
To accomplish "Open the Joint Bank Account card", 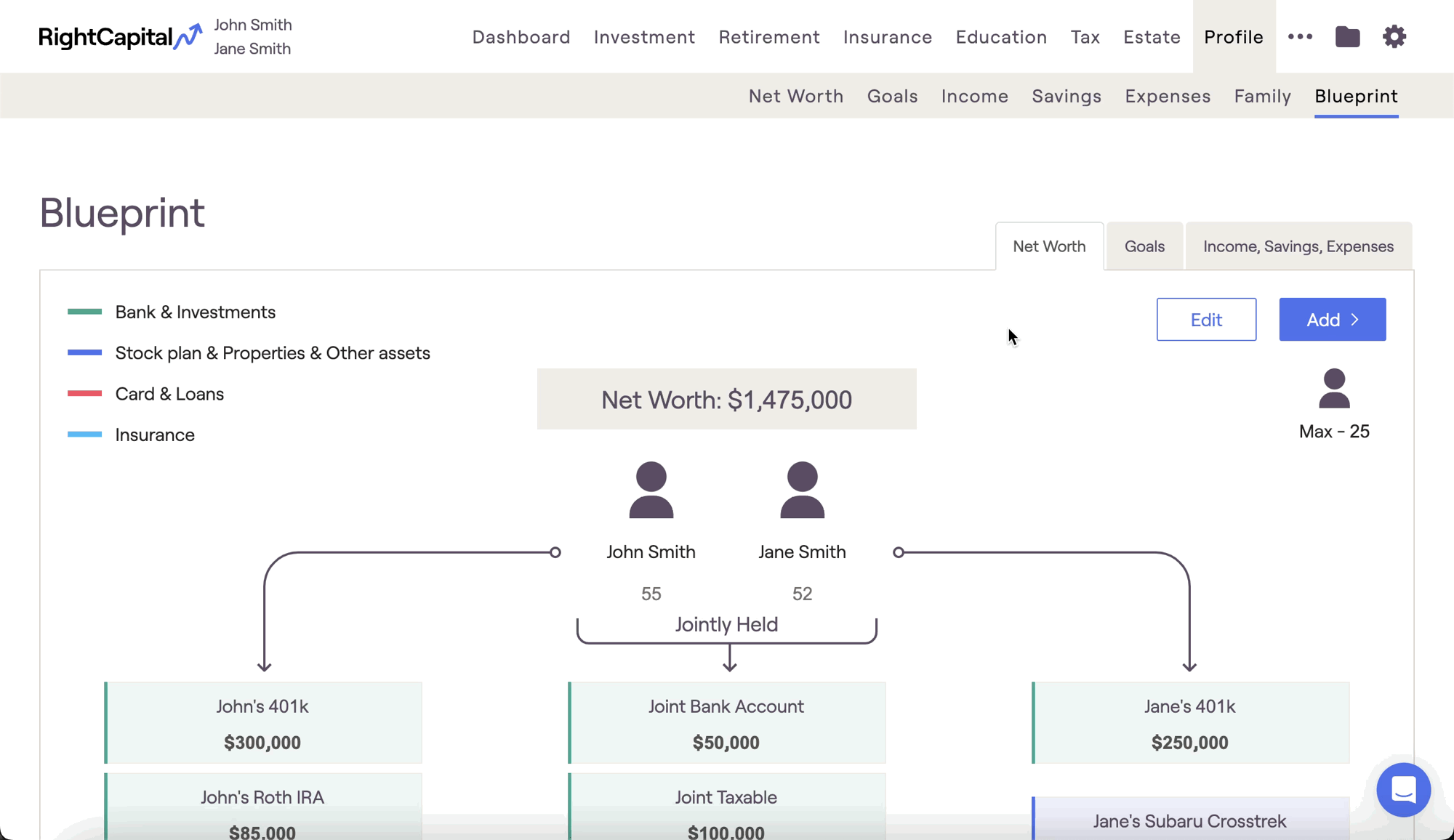I will [x=726, y=723].
